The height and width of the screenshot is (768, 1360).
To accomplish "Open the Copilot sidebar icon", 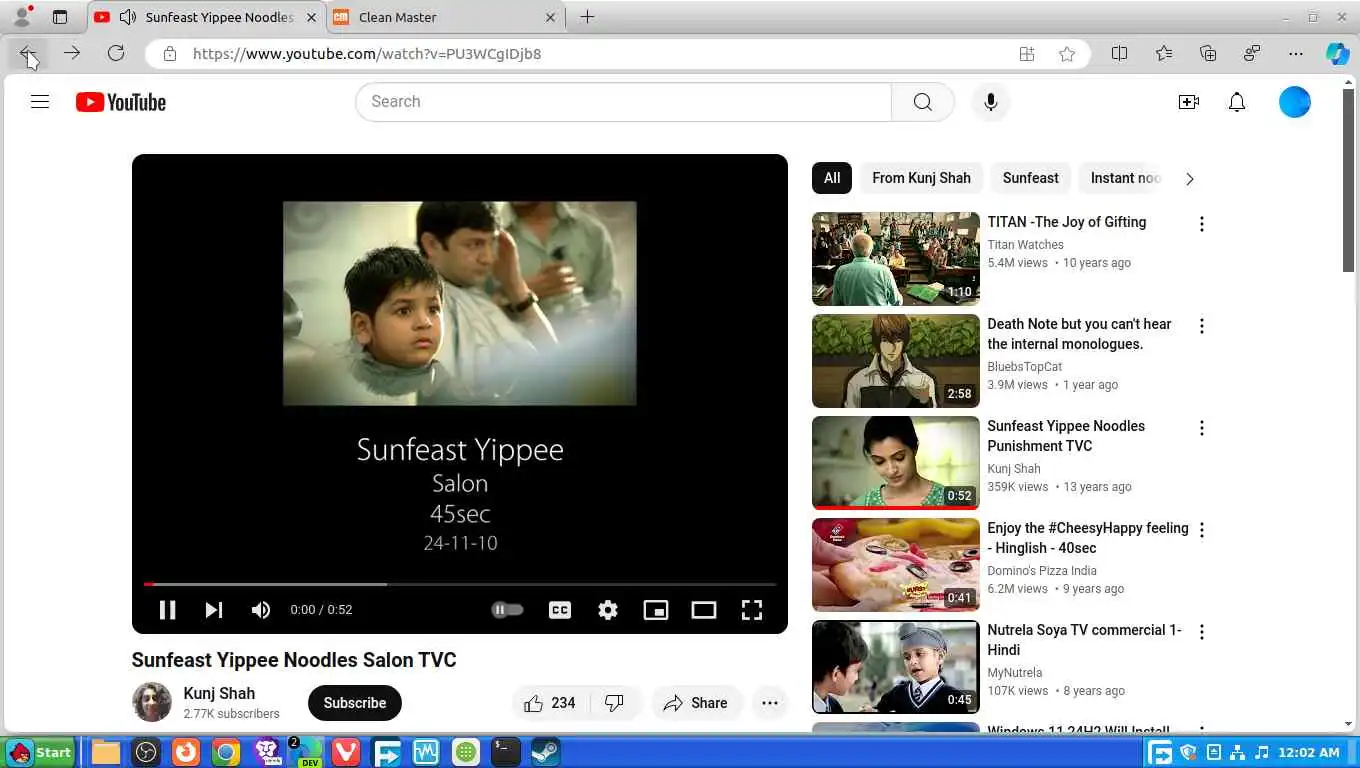I will click(x=1338, y=54).
